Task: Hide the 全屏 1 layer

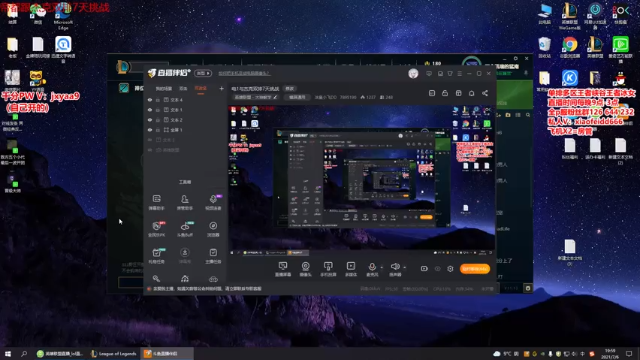Action: click(150, 130)
